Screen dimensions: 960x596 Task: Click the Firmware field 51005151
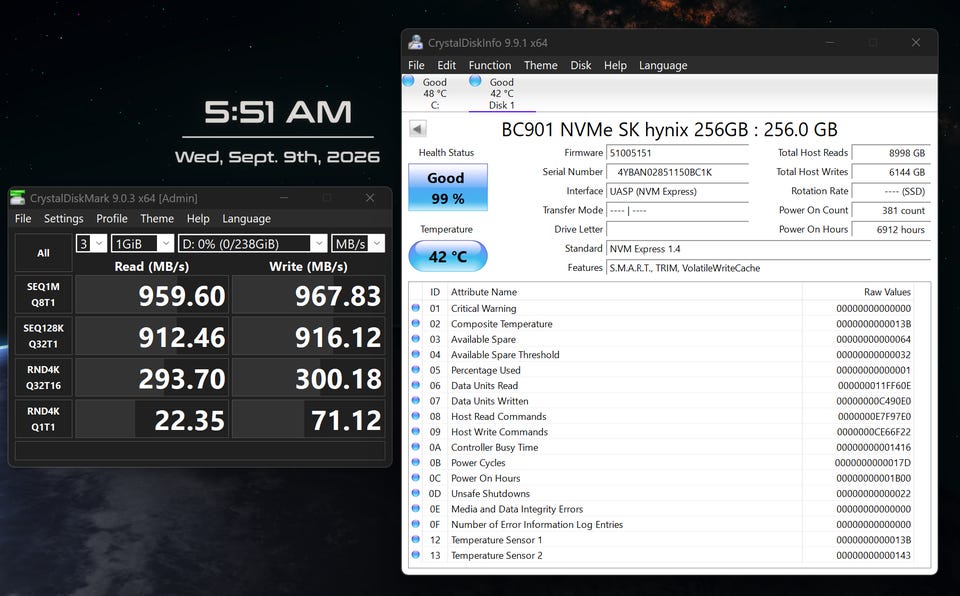[x=677, y=153]
